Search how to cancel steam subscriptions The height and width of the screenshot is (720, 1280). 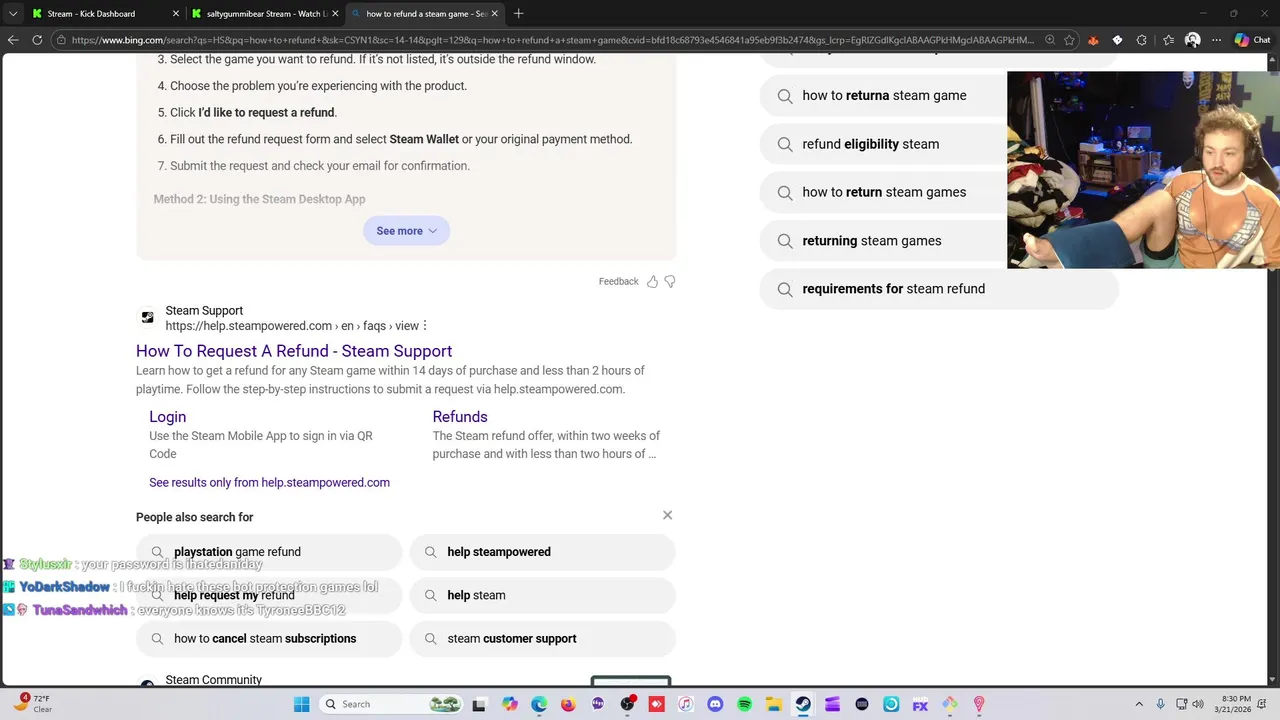[269, 638]
